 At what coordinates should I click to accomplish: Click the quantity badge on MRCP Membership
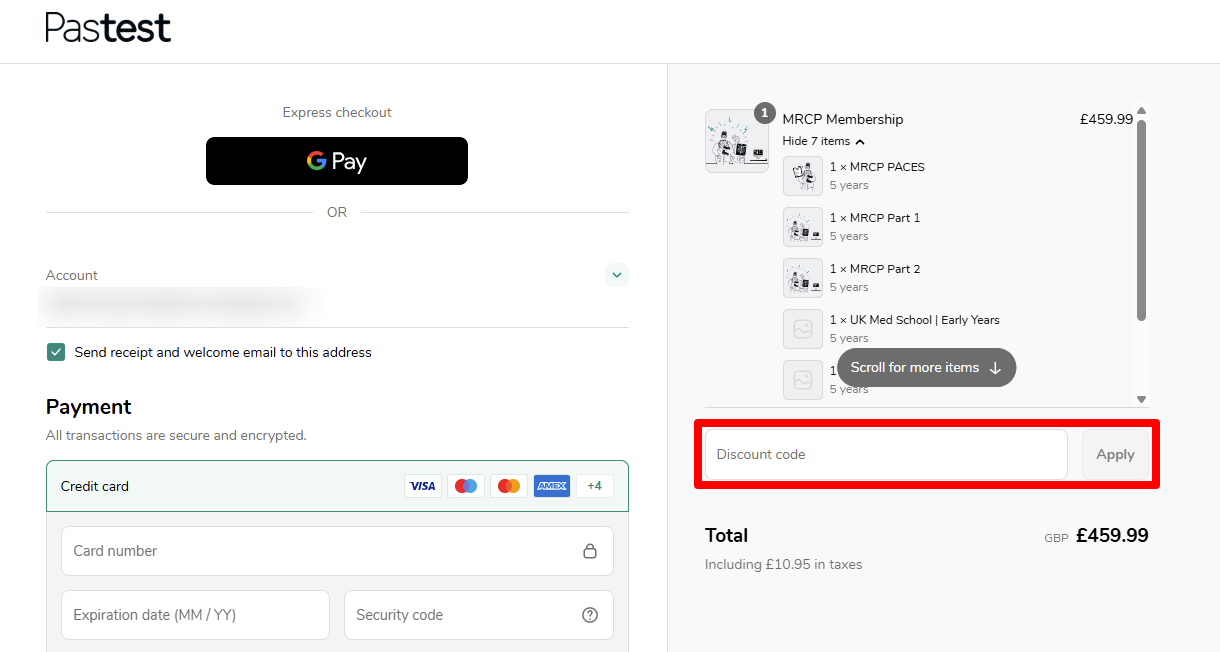(x=765, y=112)
